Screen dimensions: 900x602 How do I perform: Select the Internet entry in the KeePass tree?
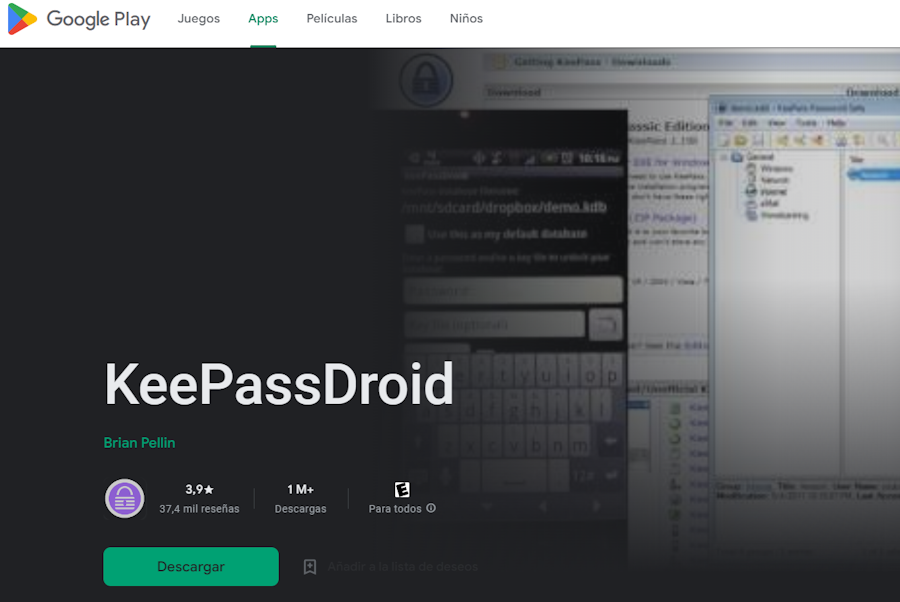772,191
